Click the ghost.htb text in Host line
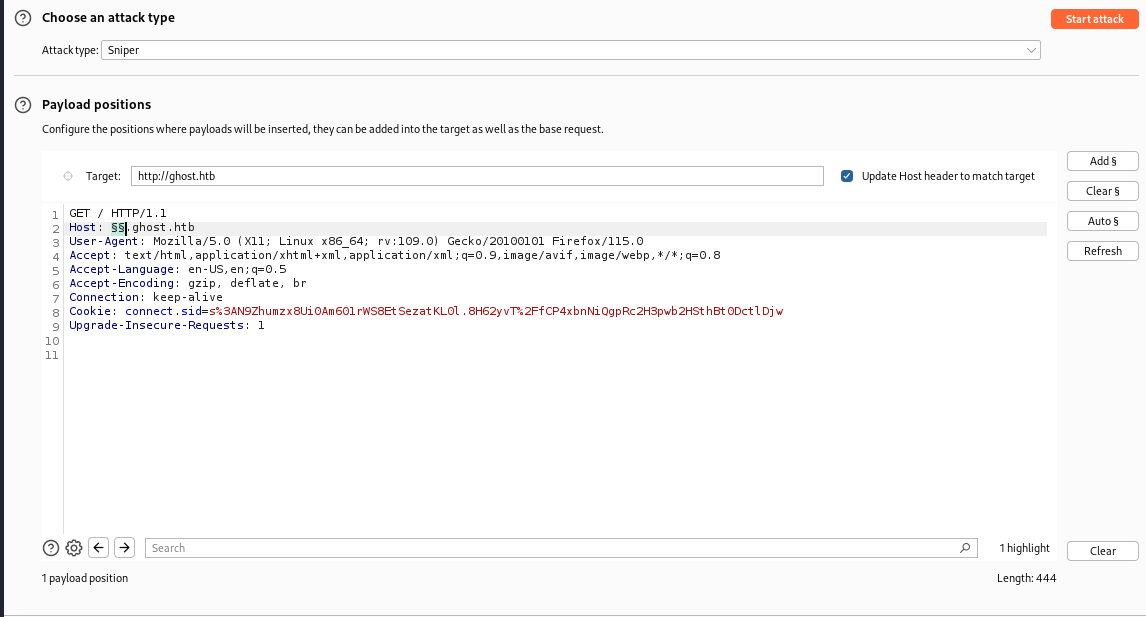The height and width of the screenshot is (617, 1146). (x=163, y=227)
